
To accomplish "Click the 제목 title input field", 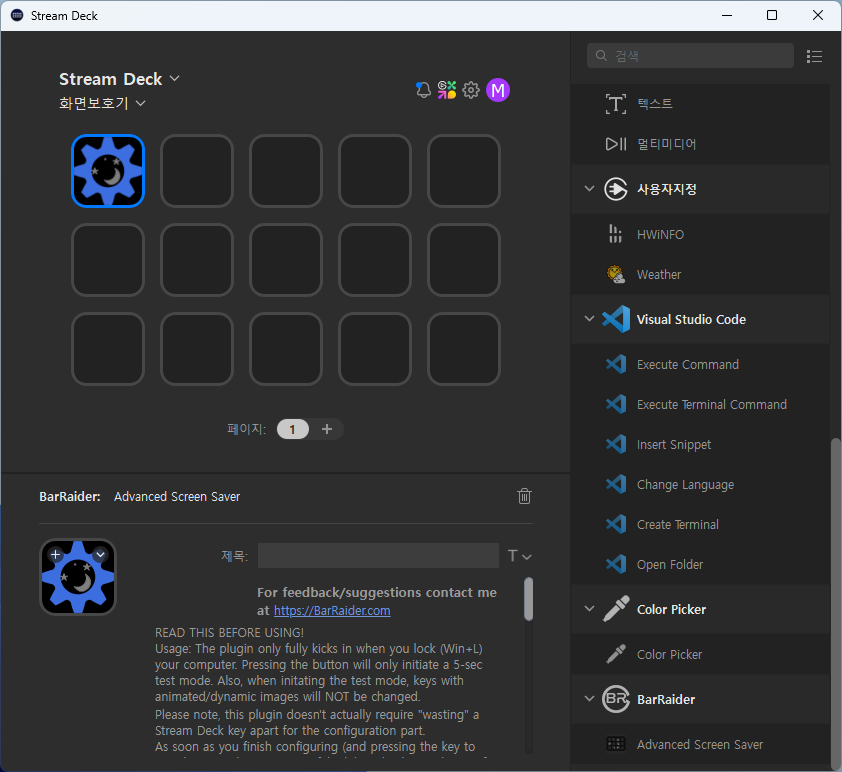I will pos(378,556).
